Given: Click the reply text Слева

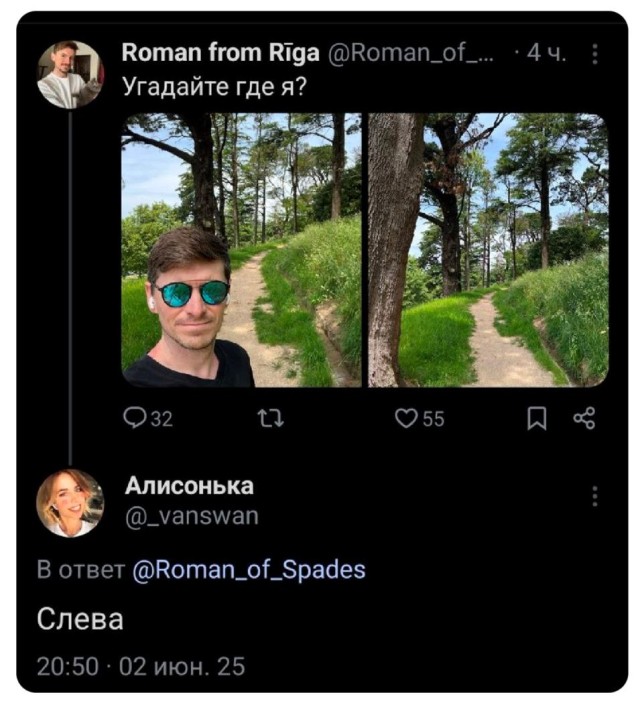Looking at the screenshot, I should click(x=80, y=620).
